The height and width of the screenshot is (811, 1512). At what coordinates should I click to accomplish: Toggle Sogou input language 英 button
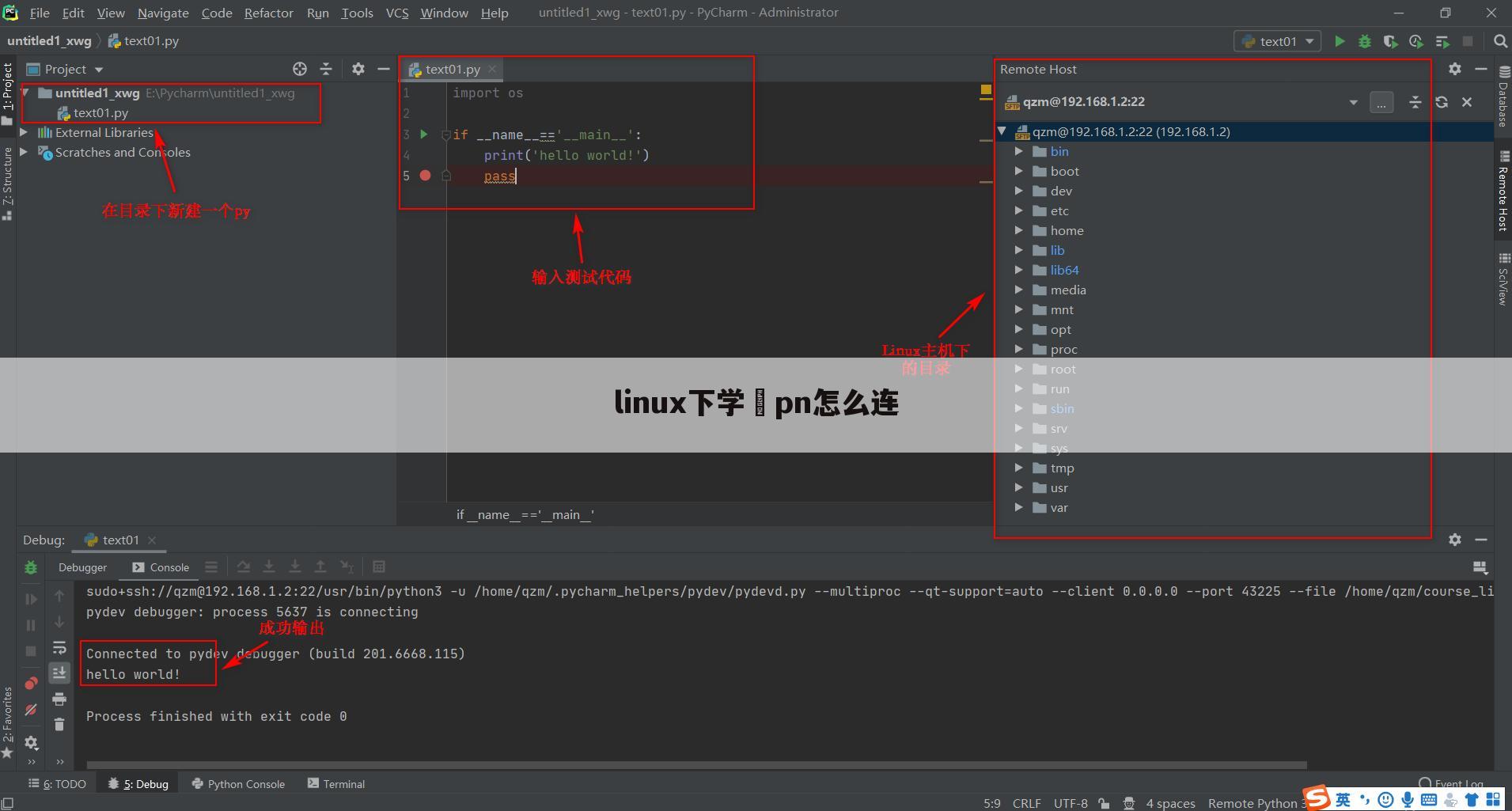1343,800
